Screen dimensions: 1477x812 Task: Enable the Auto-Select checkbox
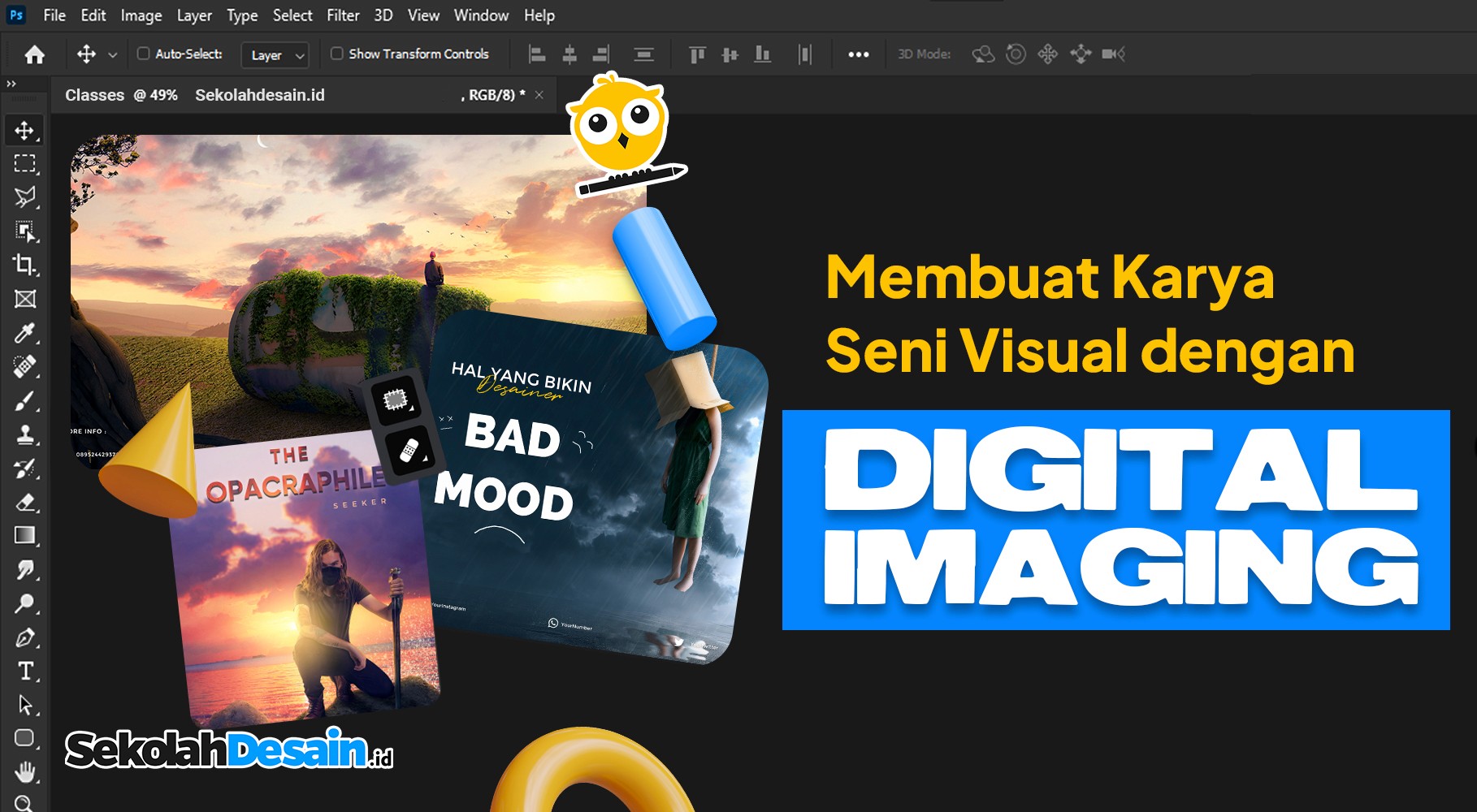point(143,54)
